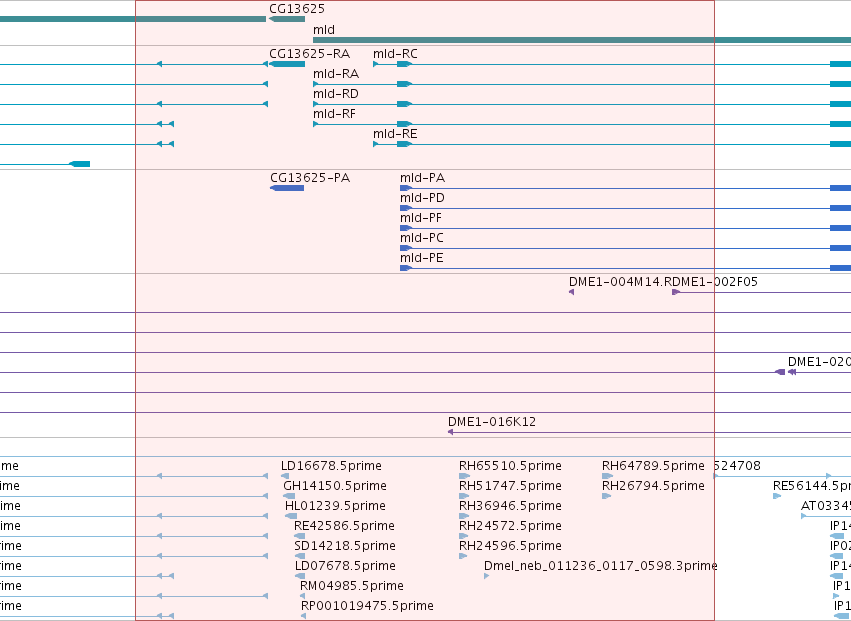Screen dimensions: 851x621
Task: Click the RH51747.5prime EST label
Action: (x=510, y=486)
